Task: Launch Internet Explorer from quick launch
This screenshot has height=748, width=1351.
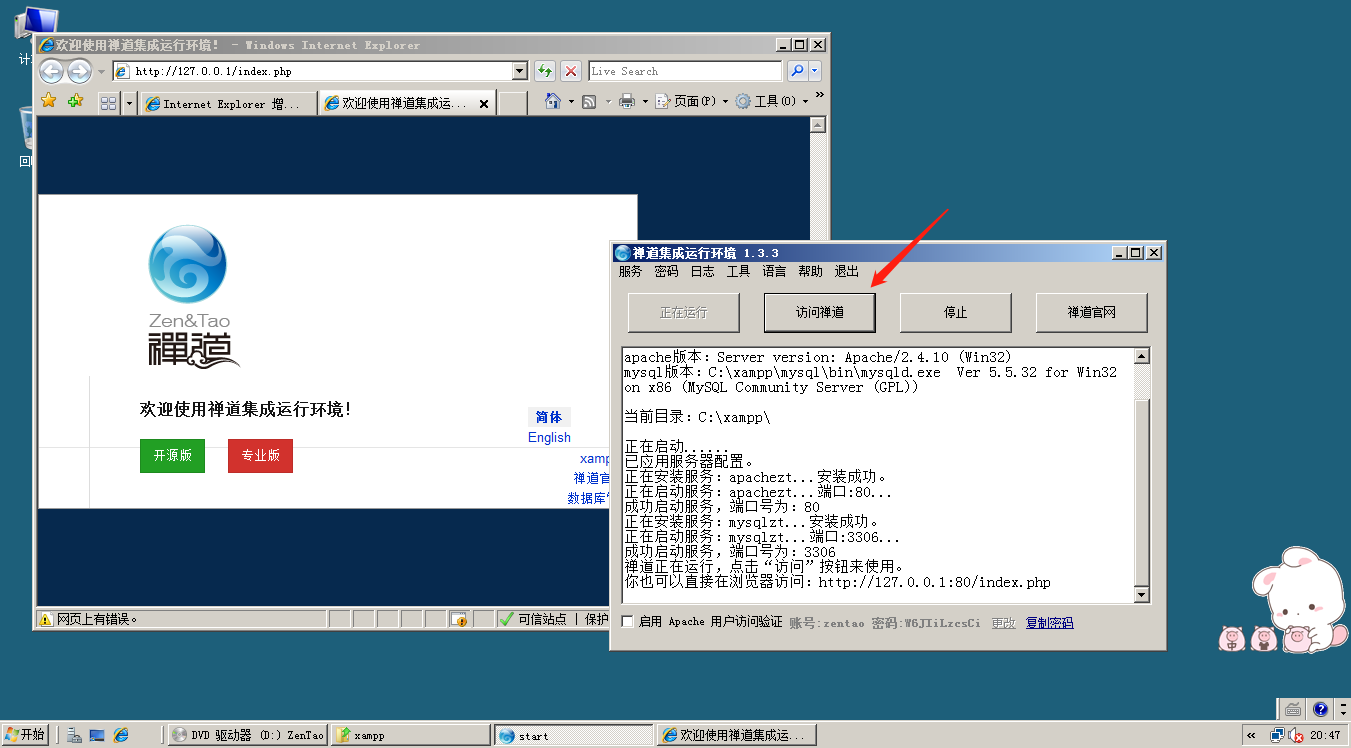Action: (x=121, y=735)
